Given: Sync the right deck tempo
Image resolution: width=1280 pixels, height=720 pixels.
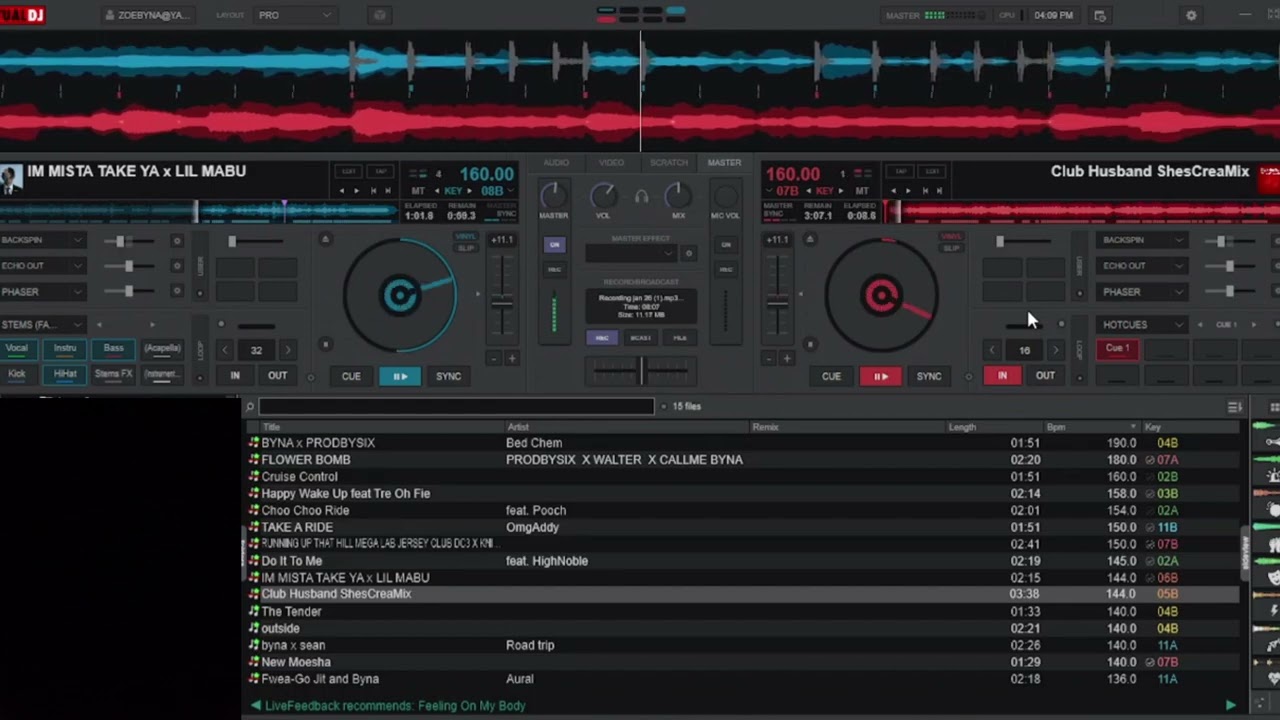Looking at the screenshot, I should coord(929,376).
